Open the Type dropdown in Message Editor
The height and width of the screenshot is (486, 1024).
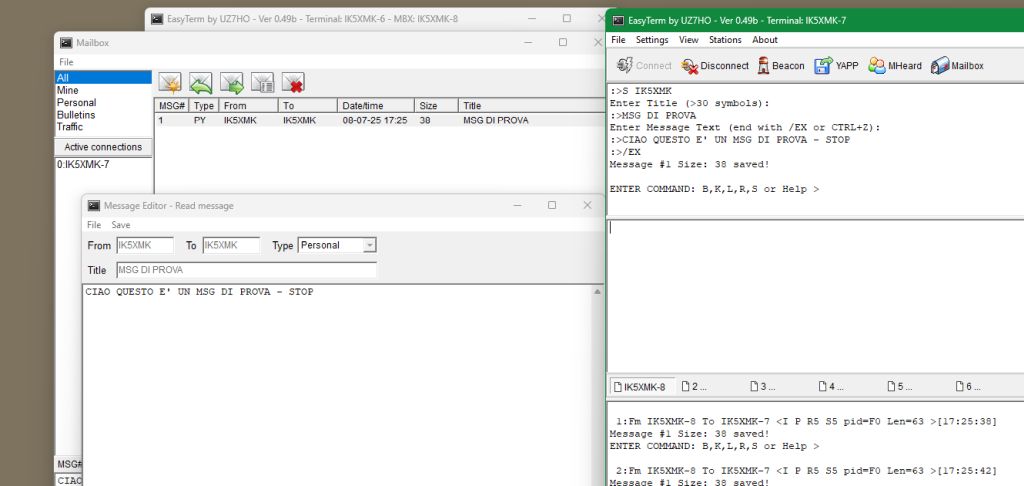click(x=370, y=245)
